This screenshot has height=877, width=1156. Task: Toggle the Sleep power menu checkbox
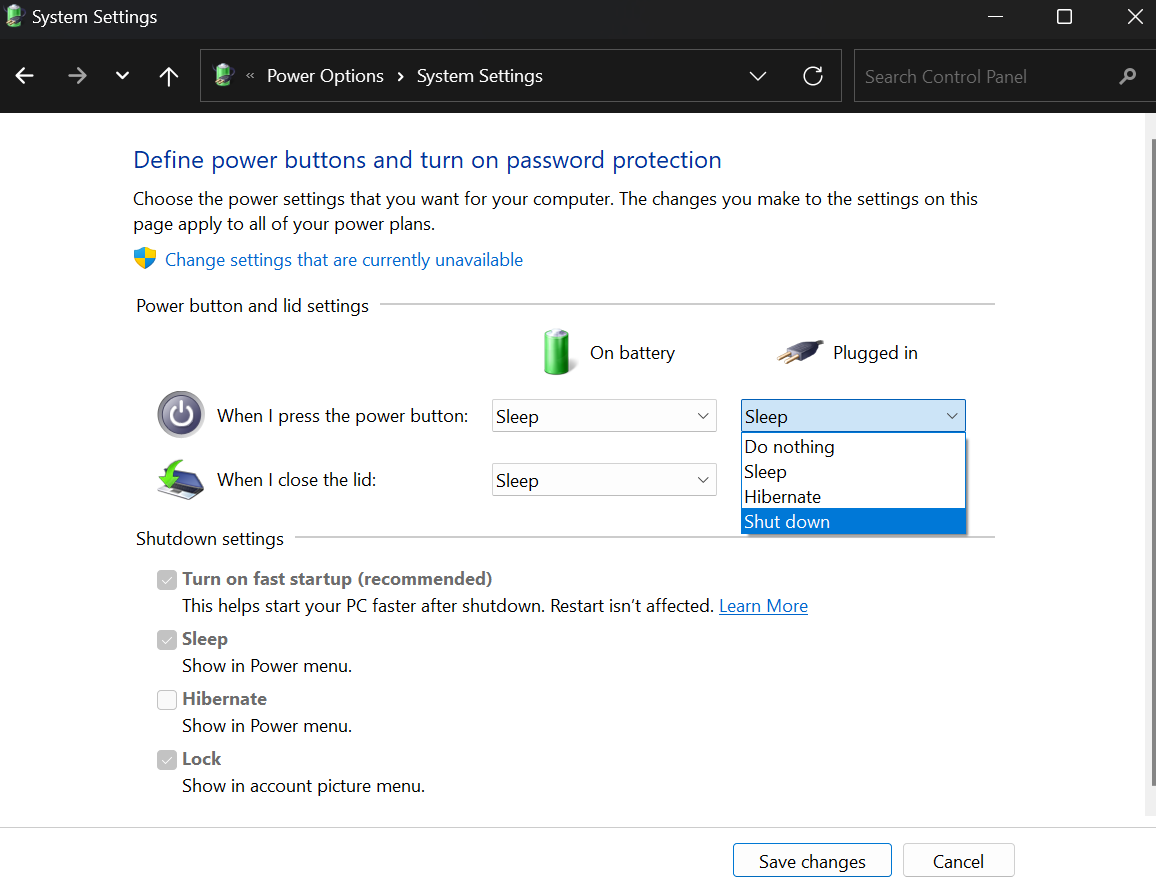point(167,640)
